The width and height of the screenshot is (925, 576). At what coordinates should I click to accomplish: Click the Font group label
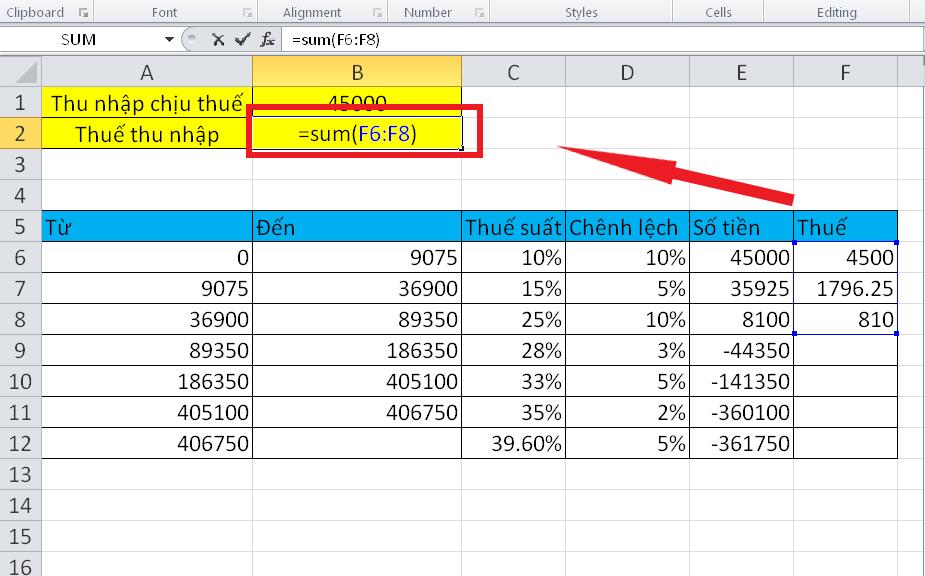(163, 12)
